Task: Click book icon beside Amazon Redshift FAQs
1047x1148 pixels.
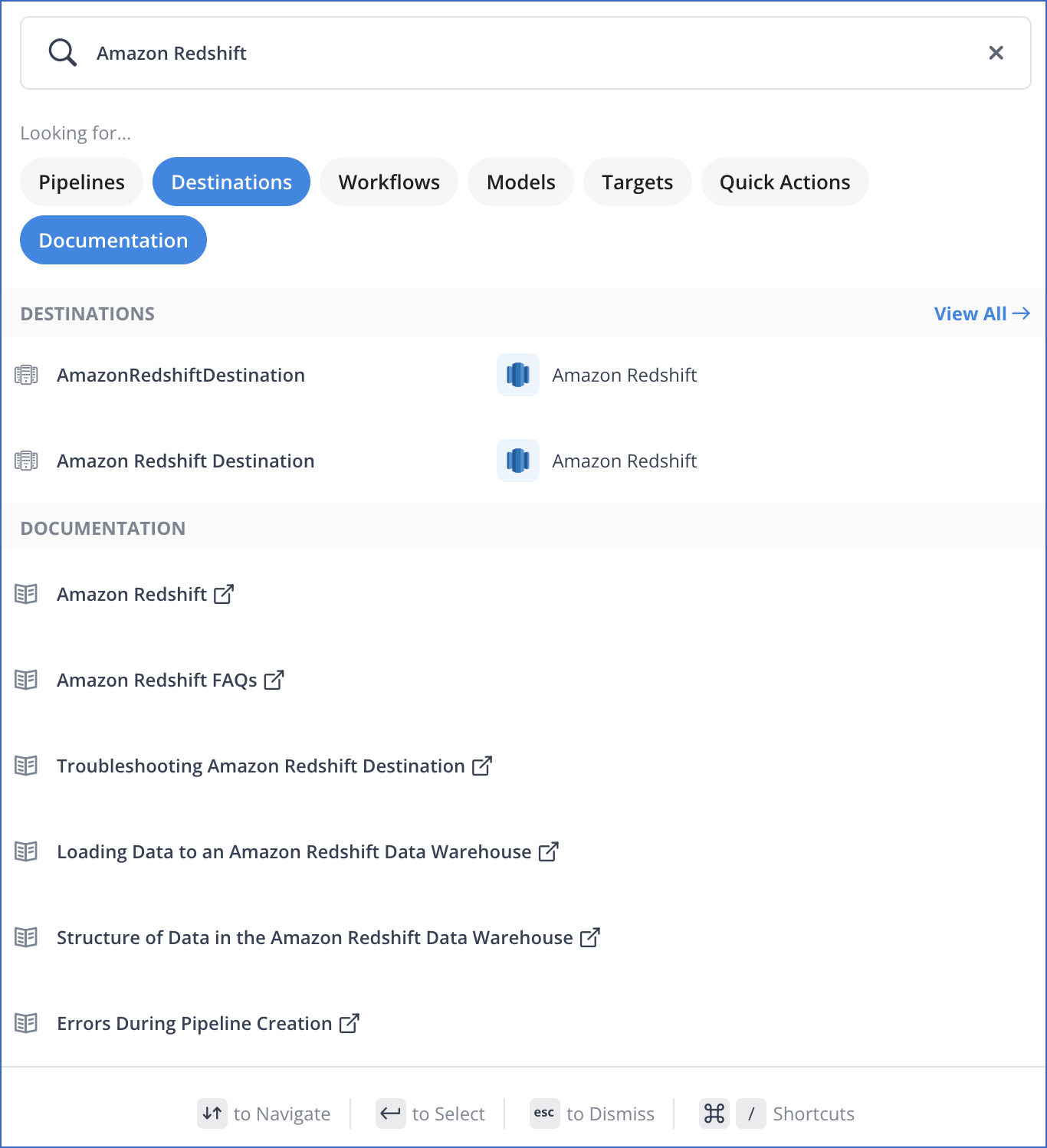Action: coord(26,680)
